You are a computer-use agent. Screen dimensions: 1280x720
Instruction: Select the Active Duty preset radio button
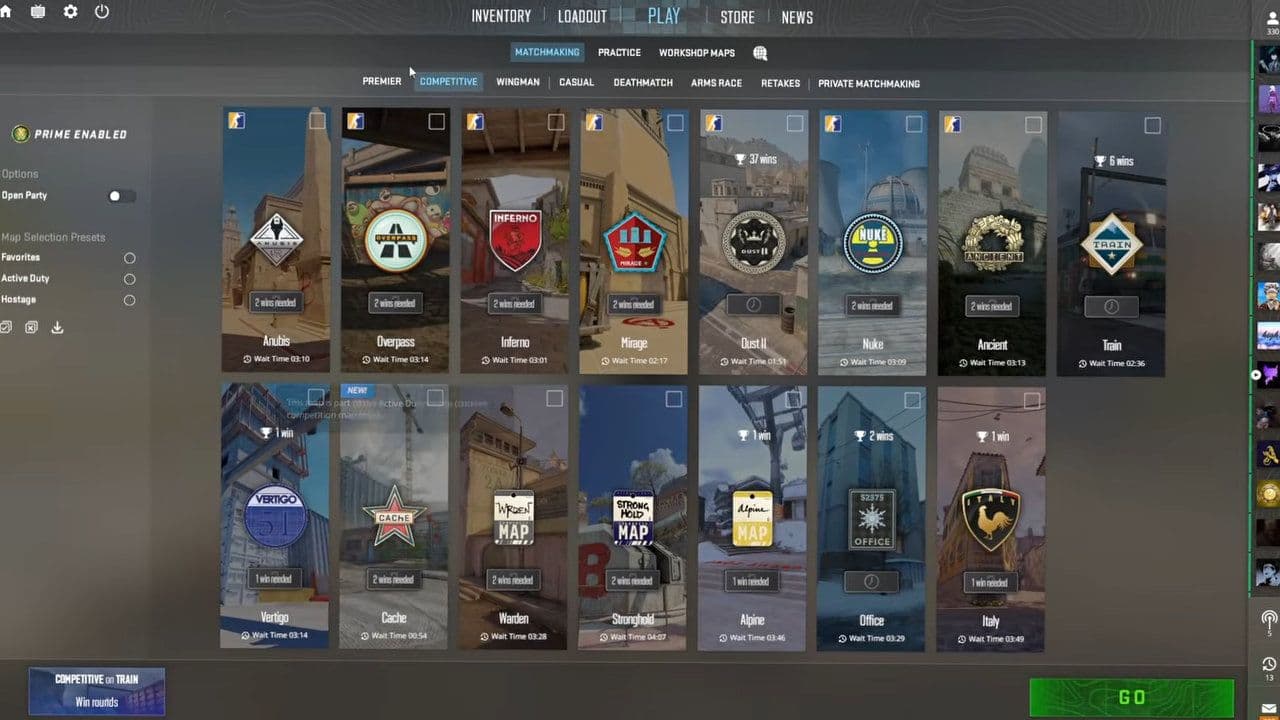[x=129, y=279]
